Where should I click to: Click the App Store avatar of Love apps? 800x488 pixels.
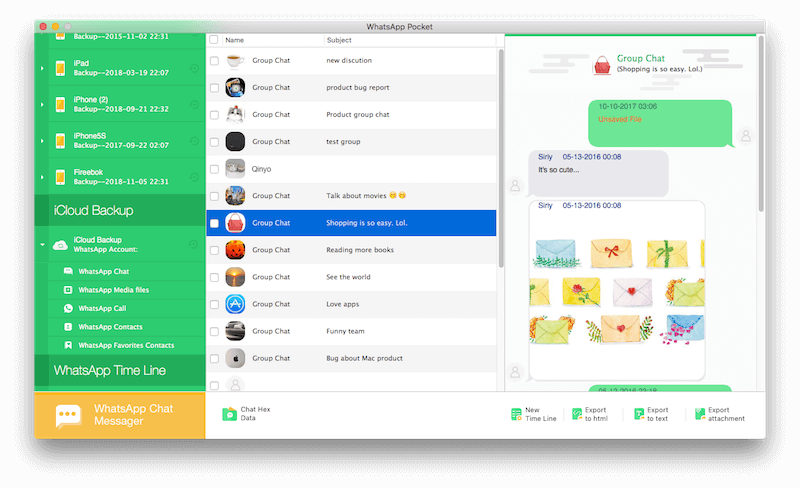coord(235,304)
